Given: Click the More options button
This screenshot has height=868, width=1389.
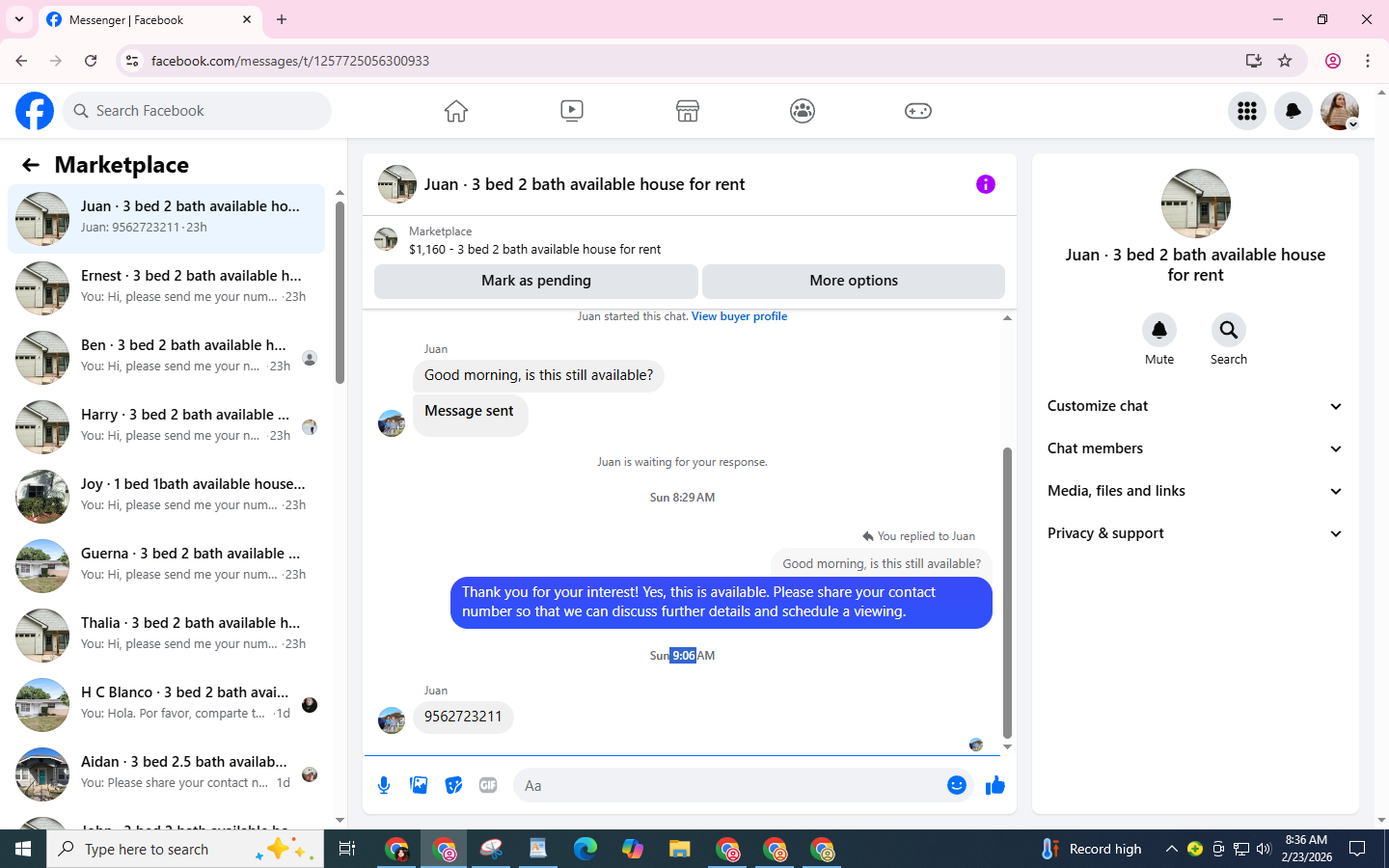Looking at the screenshot, I should tap(854, 281).
